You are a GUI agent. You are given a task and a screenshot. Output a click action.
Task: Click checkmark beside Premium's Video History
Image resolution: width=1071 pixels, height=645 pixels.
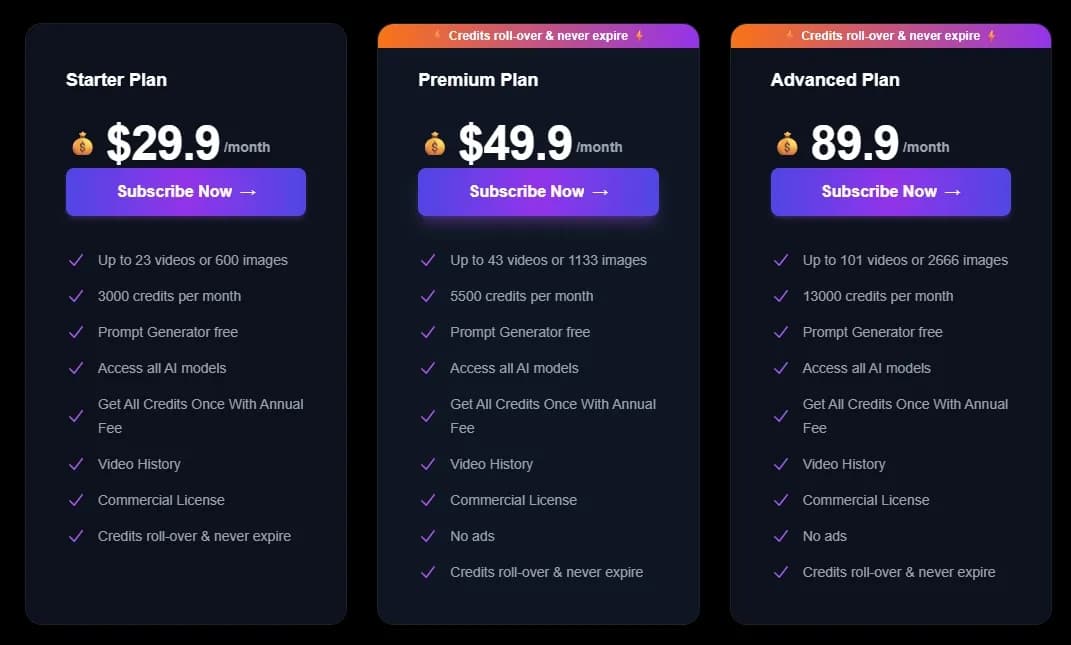[x=428, y=464]
